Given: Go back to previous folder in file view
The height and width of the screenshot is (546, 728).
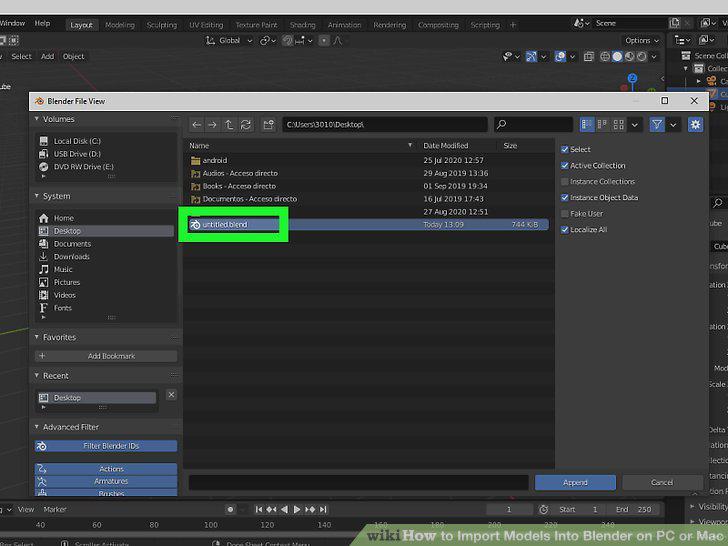Looking at the screenshot, I should (x=197, y=124).
